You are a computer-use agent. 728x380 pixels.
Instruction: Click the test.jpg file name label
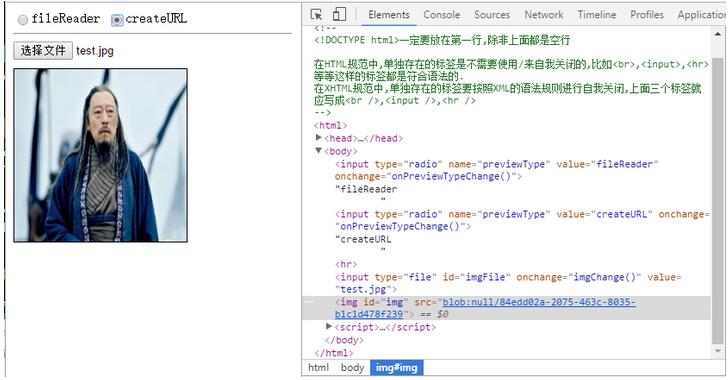(x=95, y=51)
